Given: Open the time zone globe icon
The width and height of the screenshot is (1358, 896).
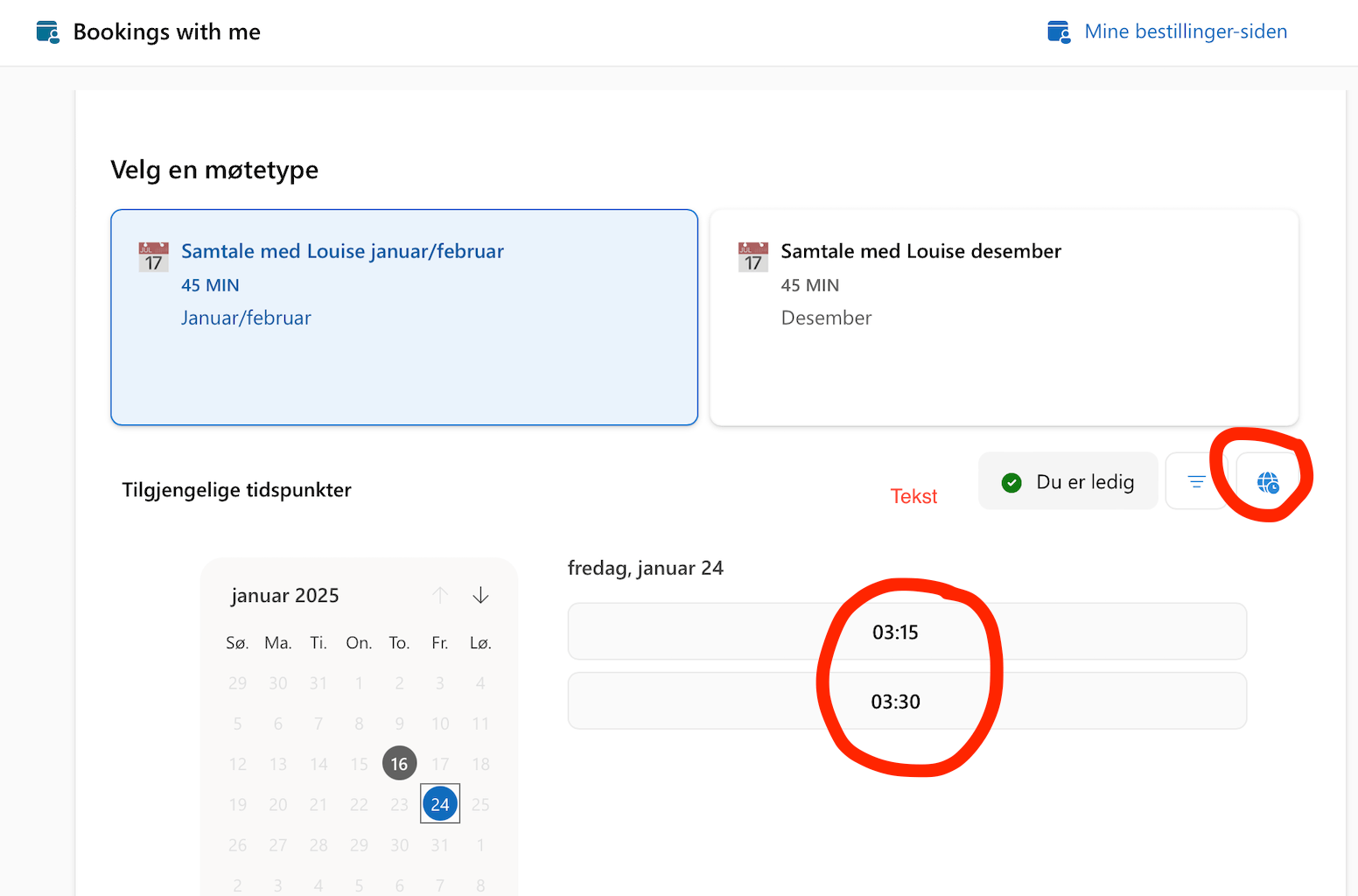Looking at the screenshot, I should coord(1267,481).
